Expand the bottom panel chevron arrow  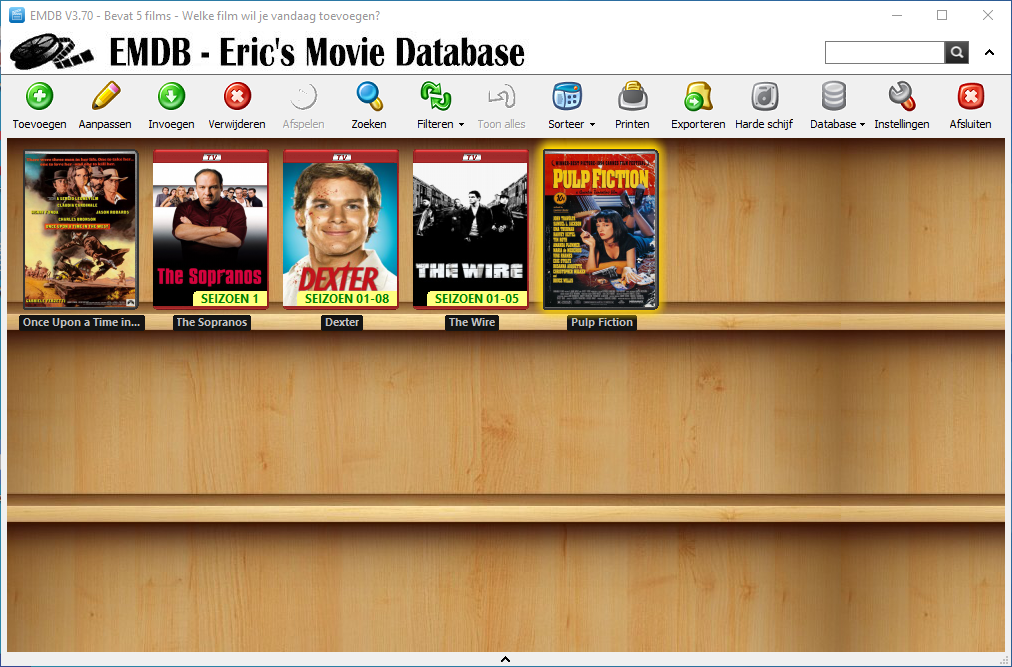[x=505, y=659]
